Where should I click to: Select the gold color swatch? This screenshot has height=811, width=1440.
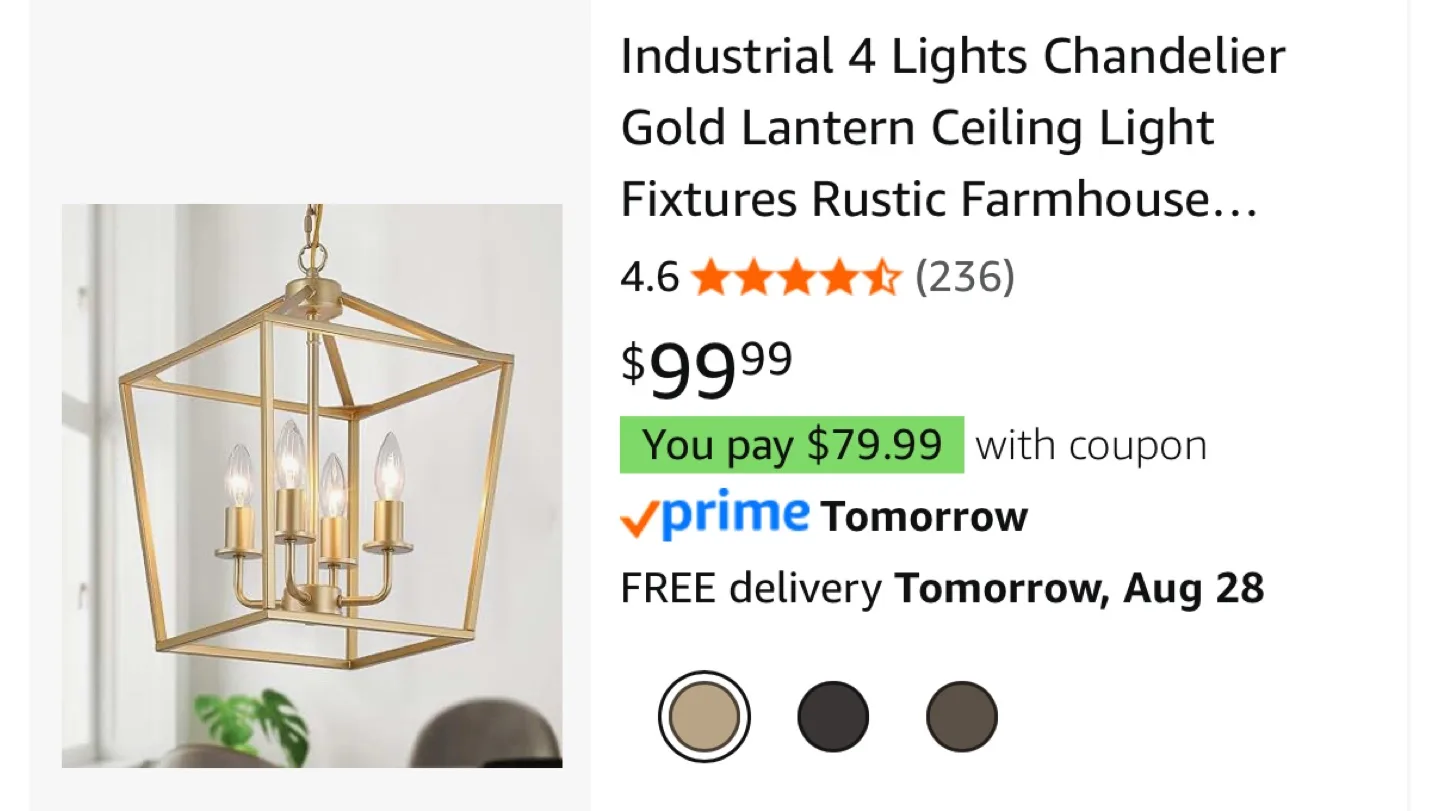click(x=705, y=717)
